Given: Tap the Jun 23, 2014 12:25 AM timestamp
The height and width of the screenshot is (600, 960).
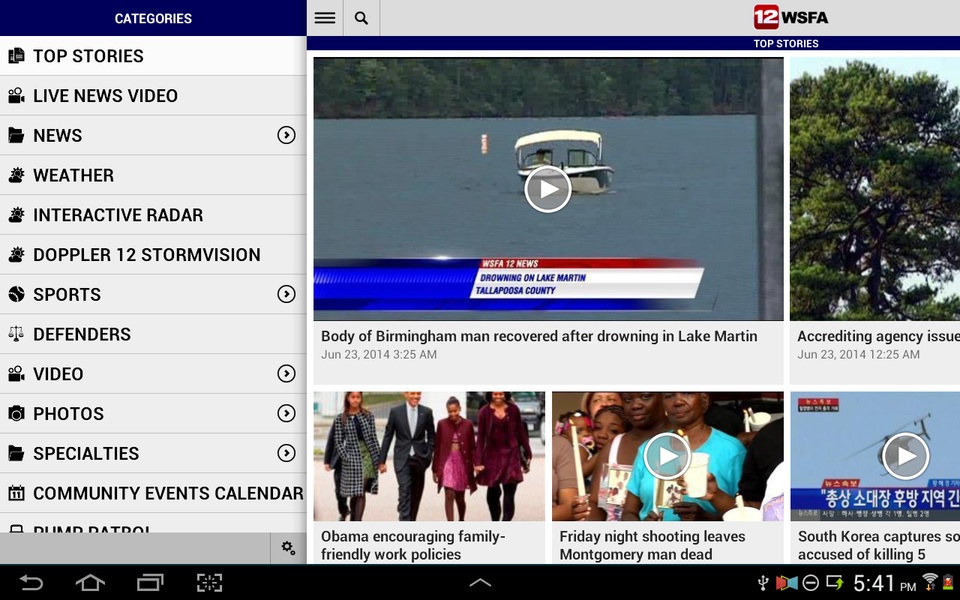Looking at the screenshot, I should point(858,354).
